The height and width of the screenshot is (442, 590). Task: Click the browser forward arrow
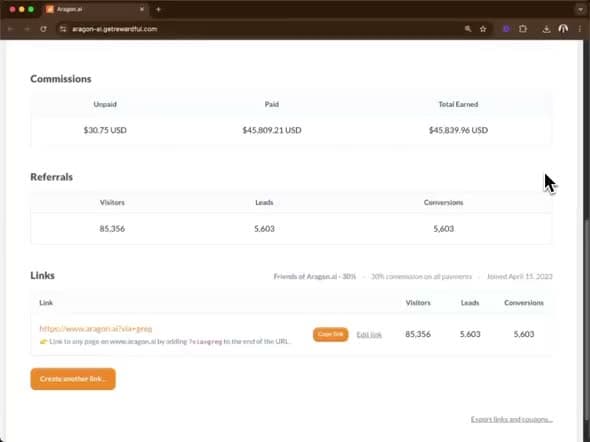point(27,29)
